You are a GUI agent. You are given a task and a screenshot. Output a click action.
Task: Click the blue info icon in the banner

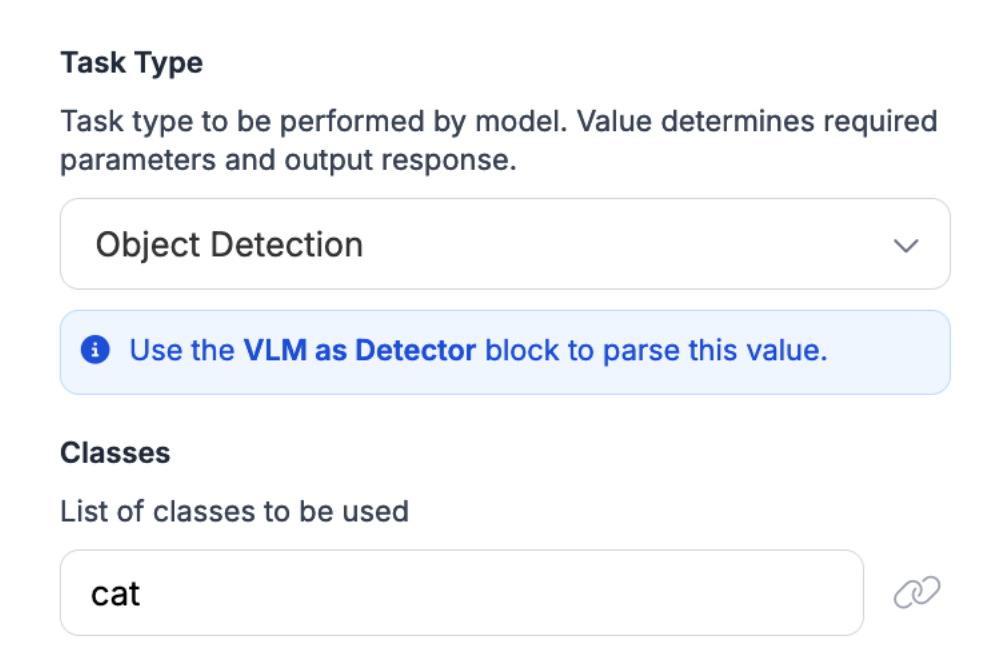pyautogui.click(x=95, y=351)
